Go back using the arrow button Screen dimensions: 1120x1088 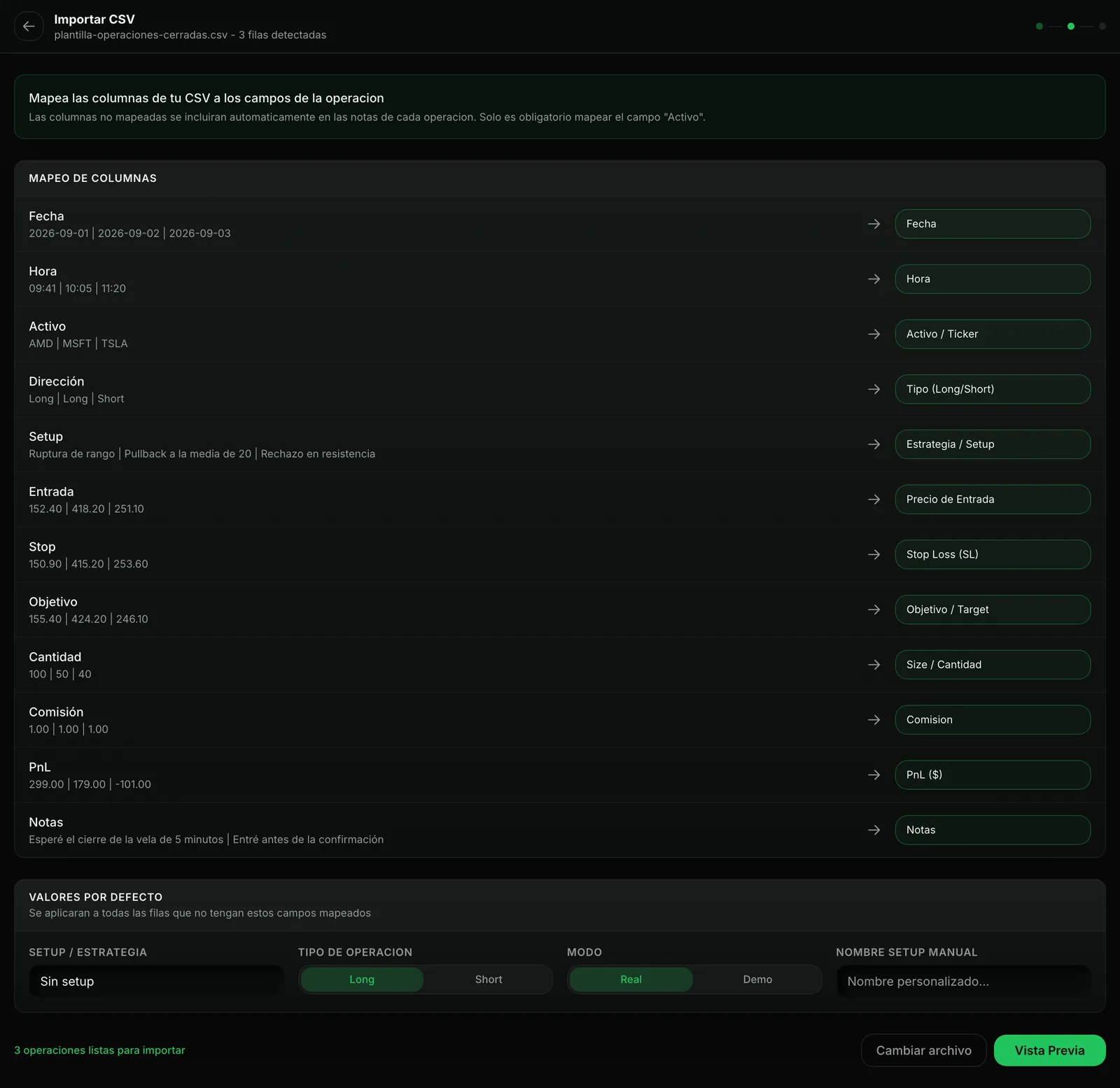click(x=29, y=27)
